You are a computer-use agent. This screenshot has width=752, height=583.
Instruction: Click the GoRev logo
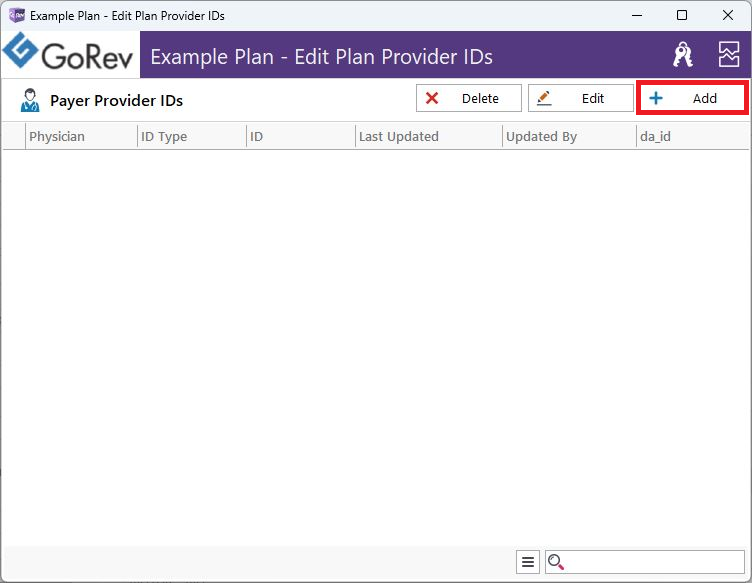[68, 54]
